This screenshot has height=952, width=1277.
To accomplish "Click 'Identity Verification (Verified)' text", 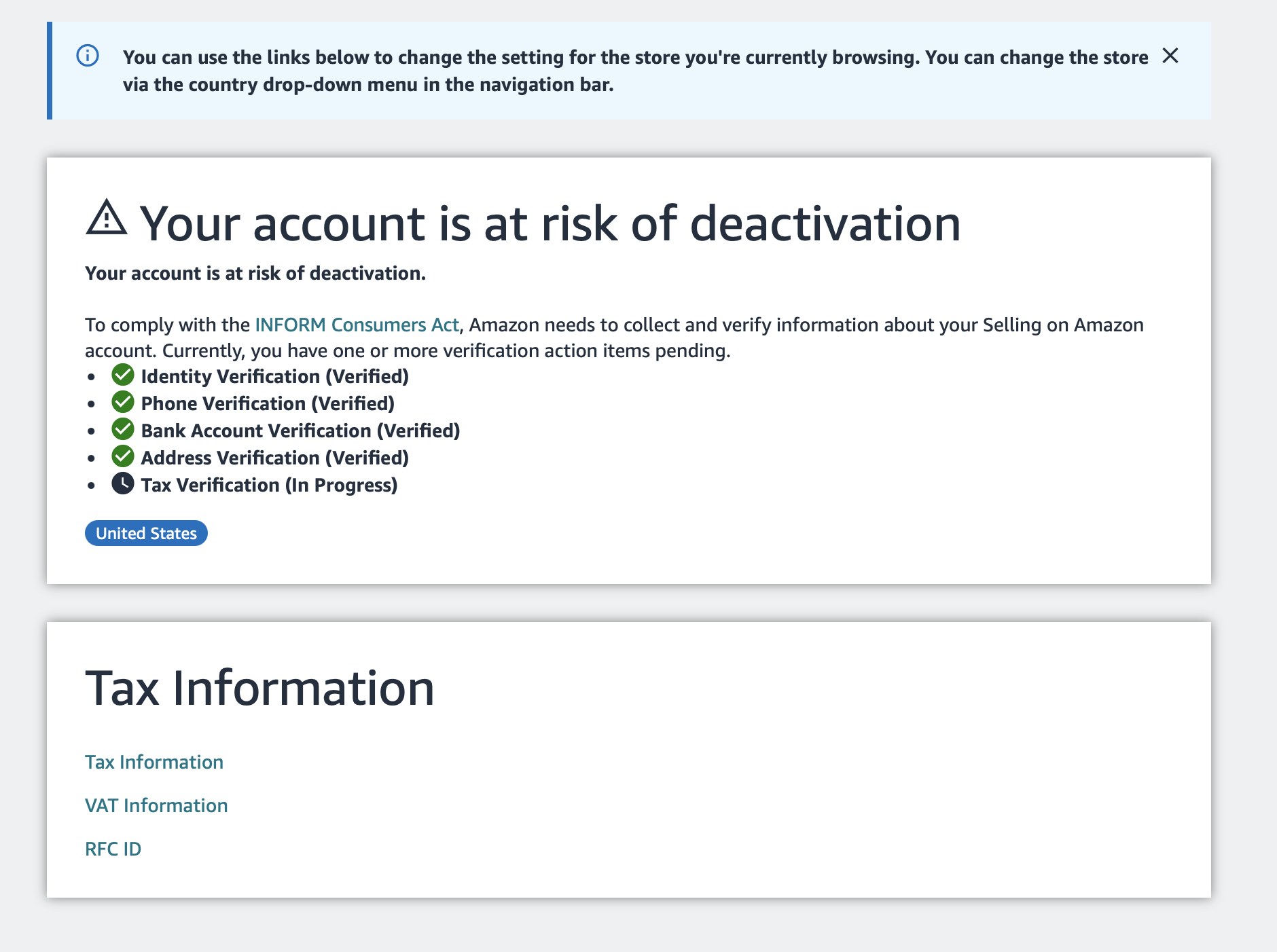I will point(275,376).
